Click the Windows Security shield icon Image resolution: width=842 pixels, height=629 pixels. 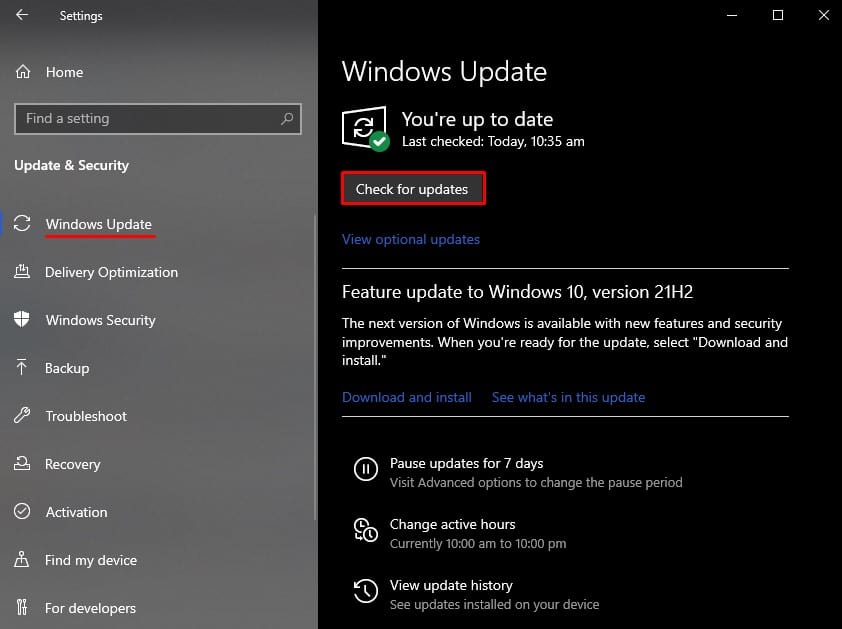coord(21,319)
